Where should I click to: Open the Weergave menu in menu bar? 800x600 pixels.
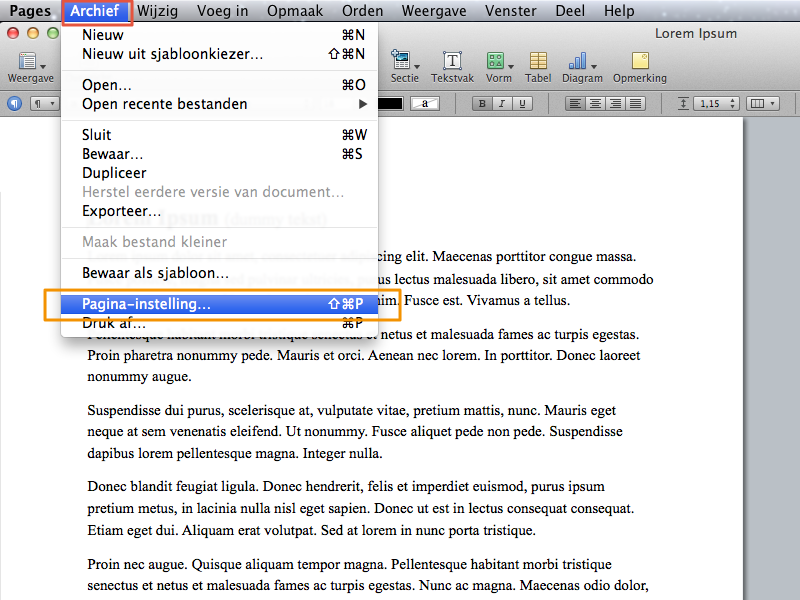click(x=434, y=11)
